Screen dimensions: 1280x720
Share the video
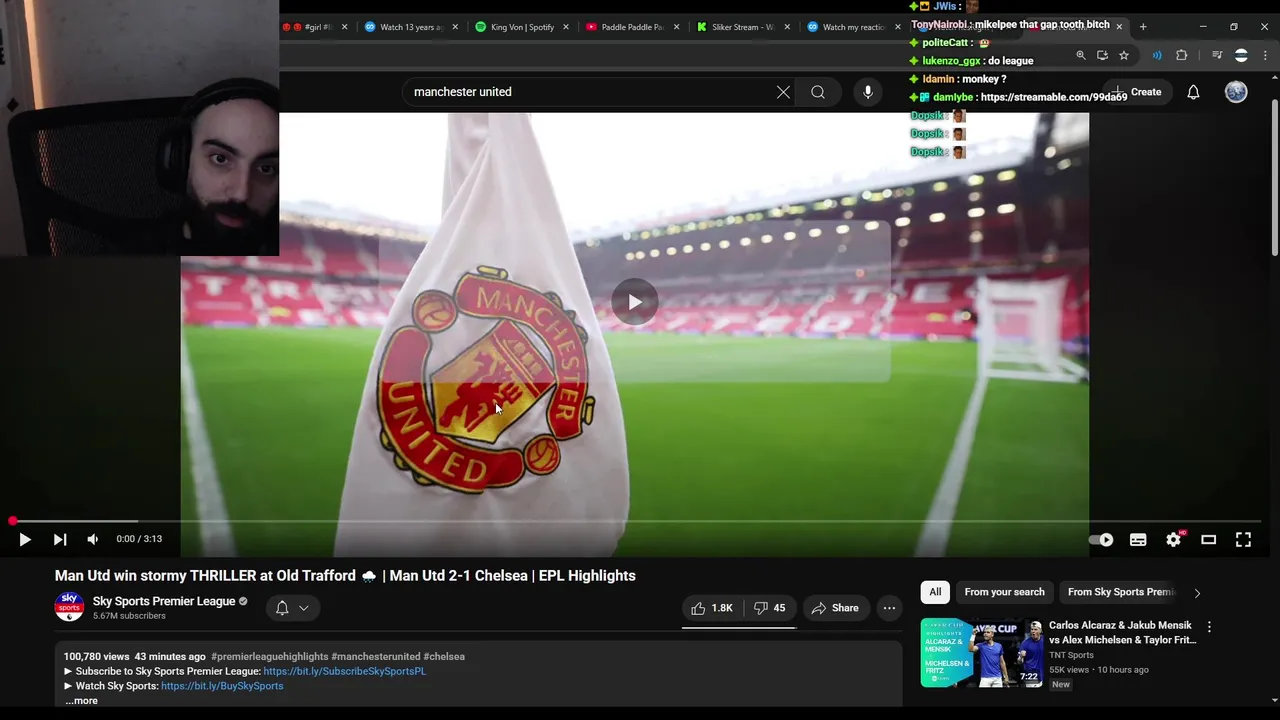point(835,608)
